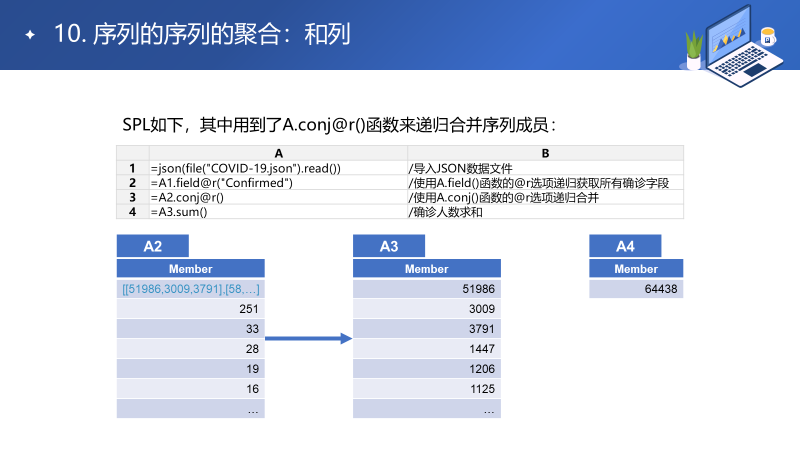Click row number 2 in the SPL grid
Screen dimensions: 800x450
[133, 183]
